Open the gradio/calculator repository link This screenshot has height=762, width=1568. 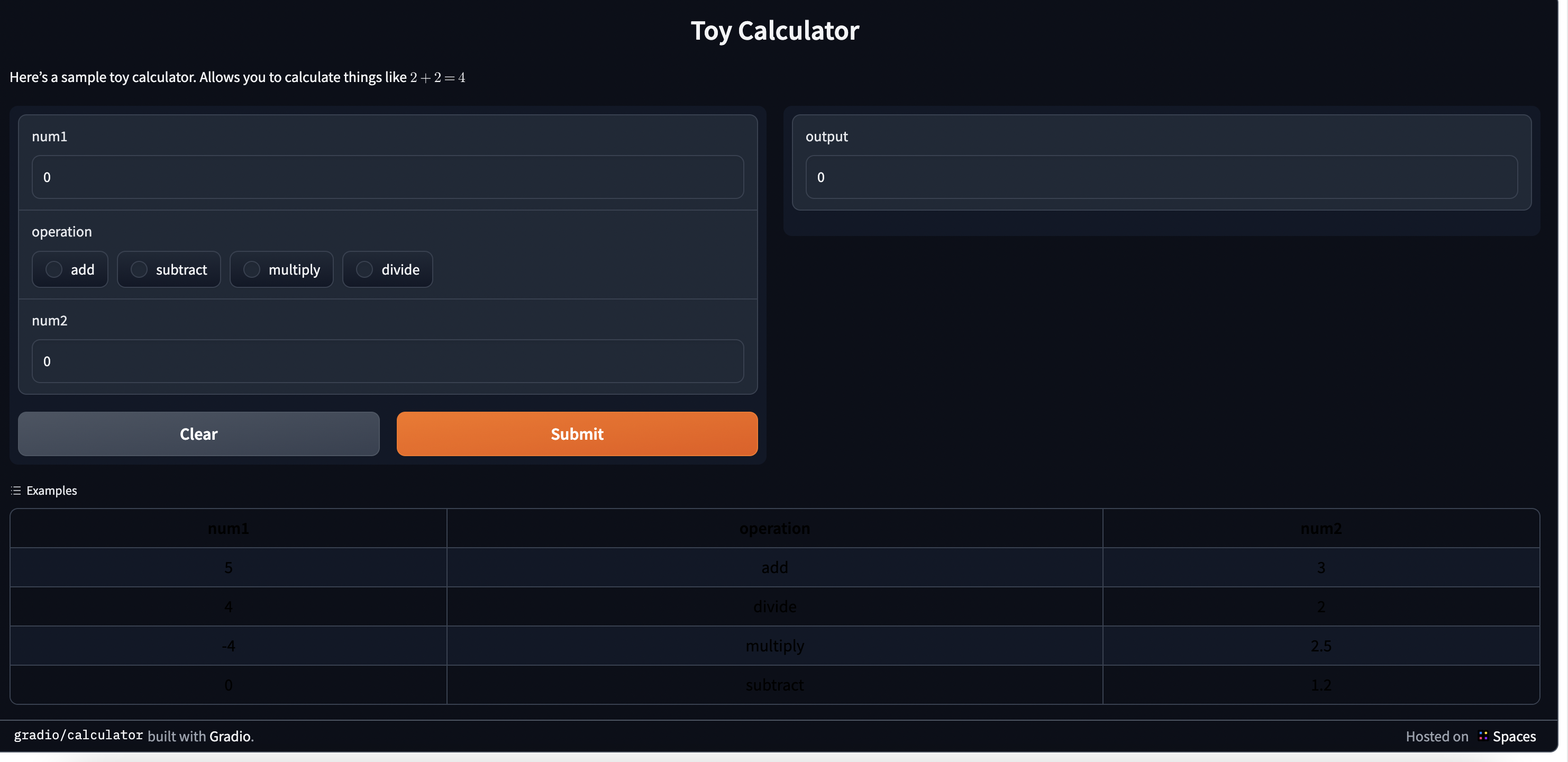tap(77, 735)
